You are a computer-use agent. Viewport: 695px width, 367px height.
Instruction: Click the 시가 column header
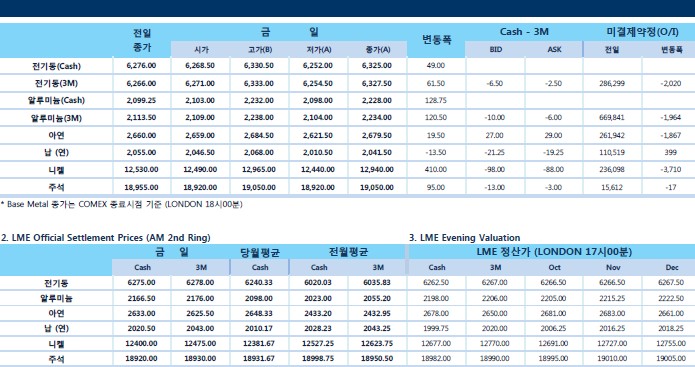pos(201,50)
